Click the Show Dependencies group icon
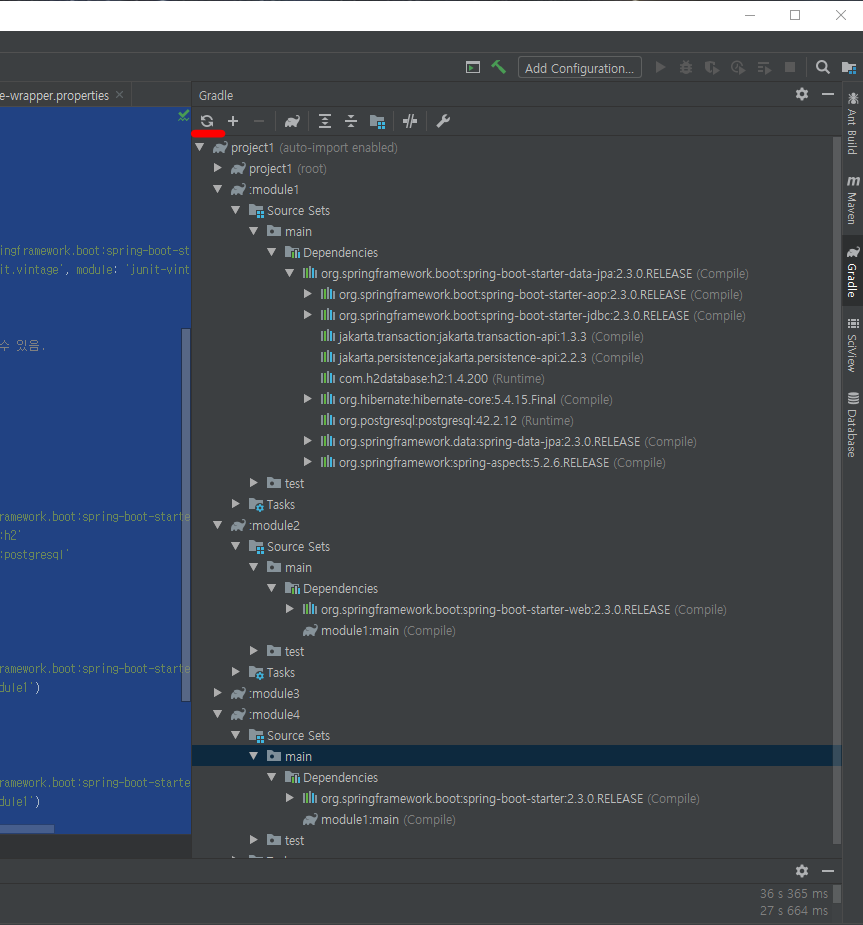Screen dimensions: 863x925 (378, 122)
